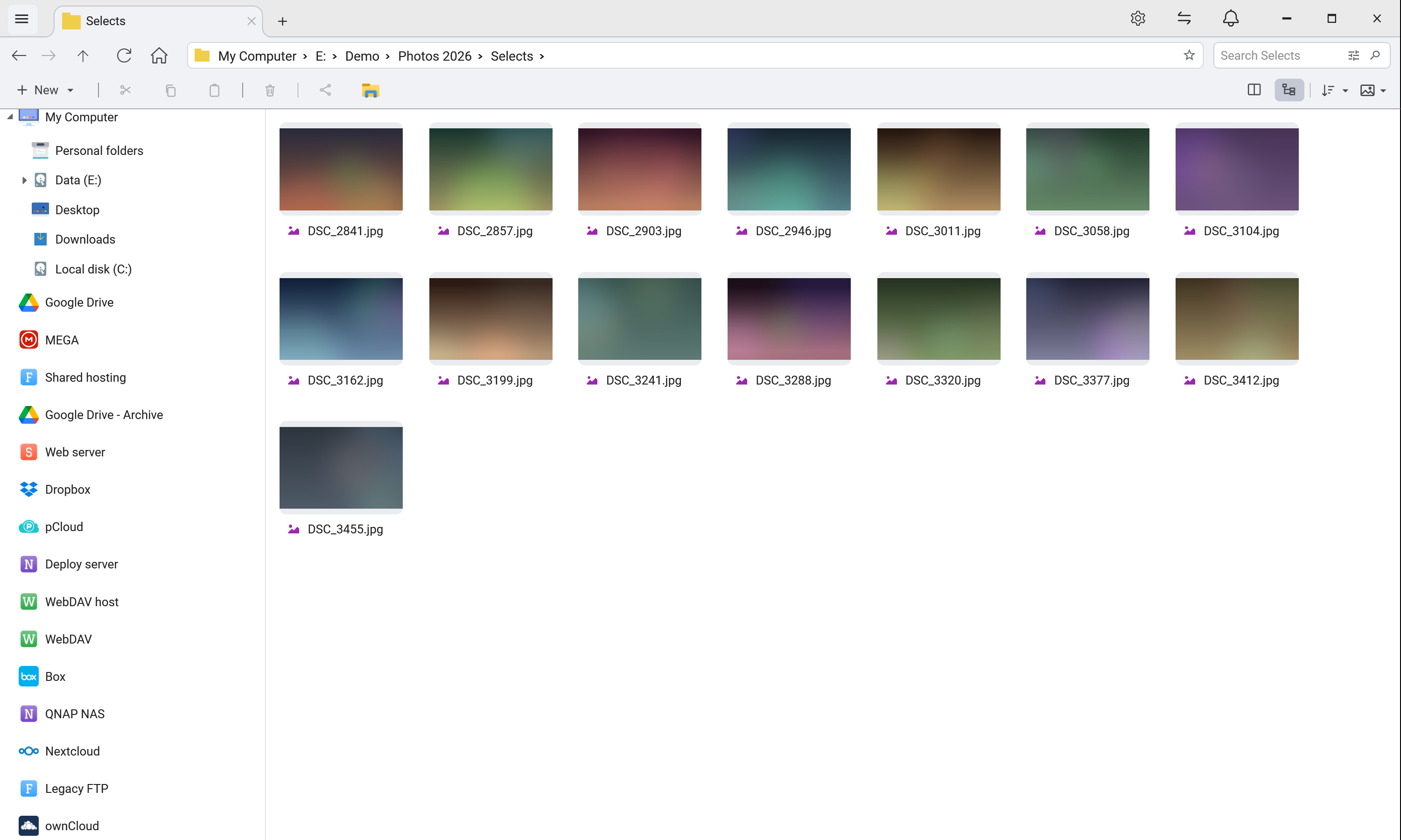Open Web server connection
Screen dimensions: 1401x840
click(75, 452)
